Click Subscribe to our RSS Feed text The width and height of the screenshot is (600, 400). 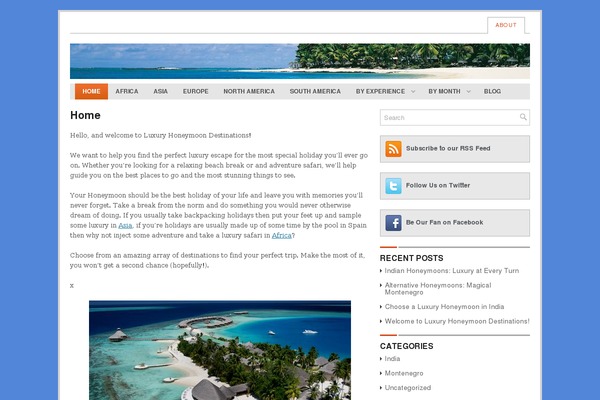(448, 149)
